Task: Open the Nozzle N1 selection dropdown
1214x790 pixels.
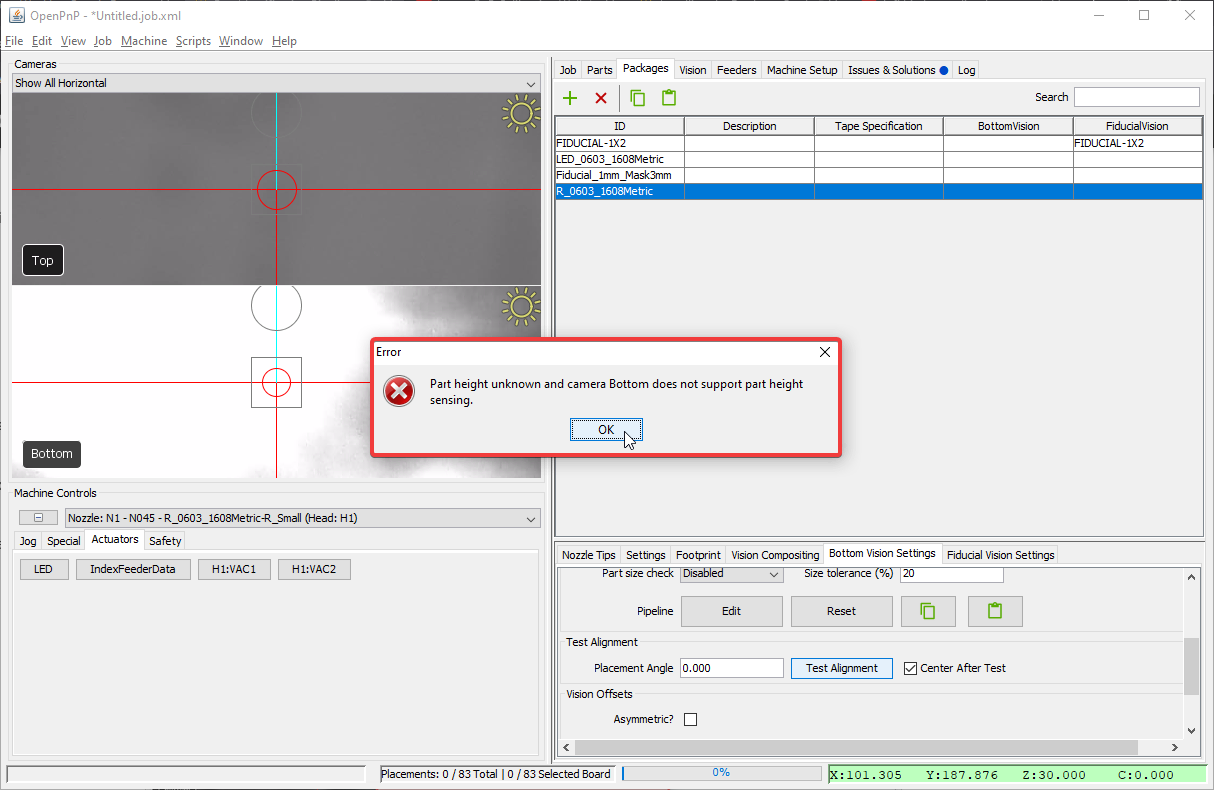Action: (302, 518)
